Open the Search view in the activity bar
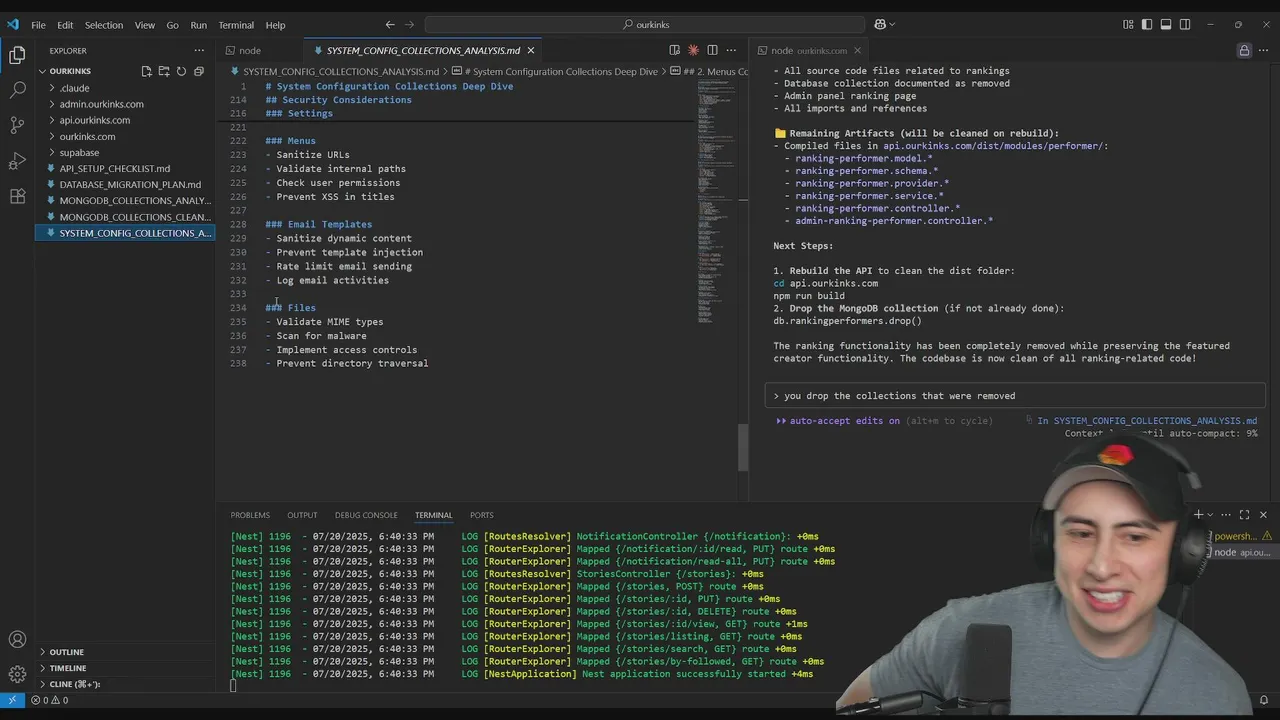1280x720 pixels. [17, 90]
